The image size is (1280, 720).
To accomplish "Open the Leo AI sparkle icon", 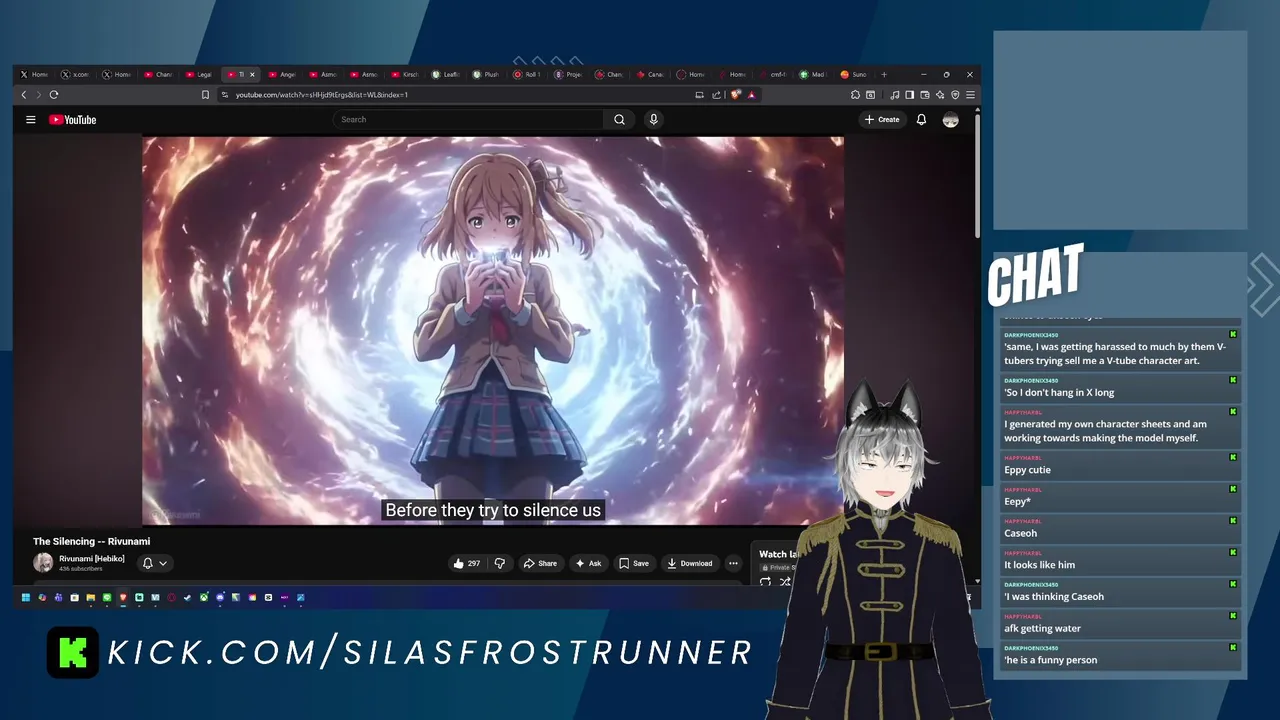I will tap(940, 95).
